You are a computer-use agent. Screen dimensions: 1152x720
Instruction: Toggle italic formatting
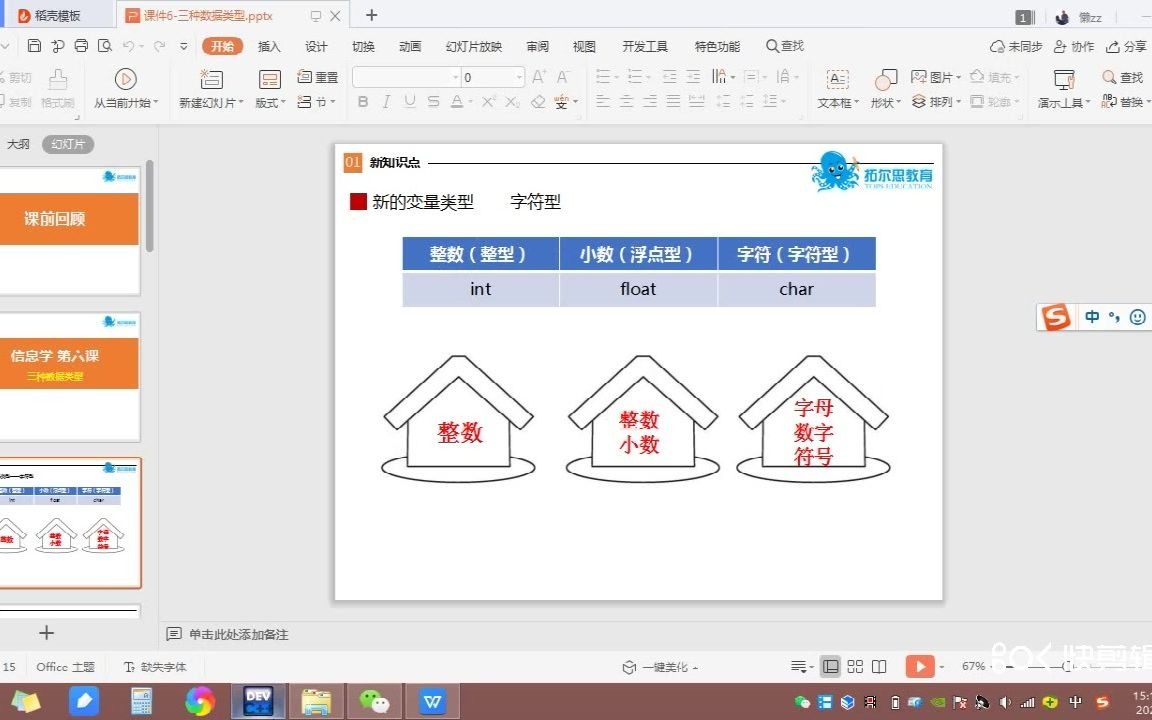click(386, 101)
